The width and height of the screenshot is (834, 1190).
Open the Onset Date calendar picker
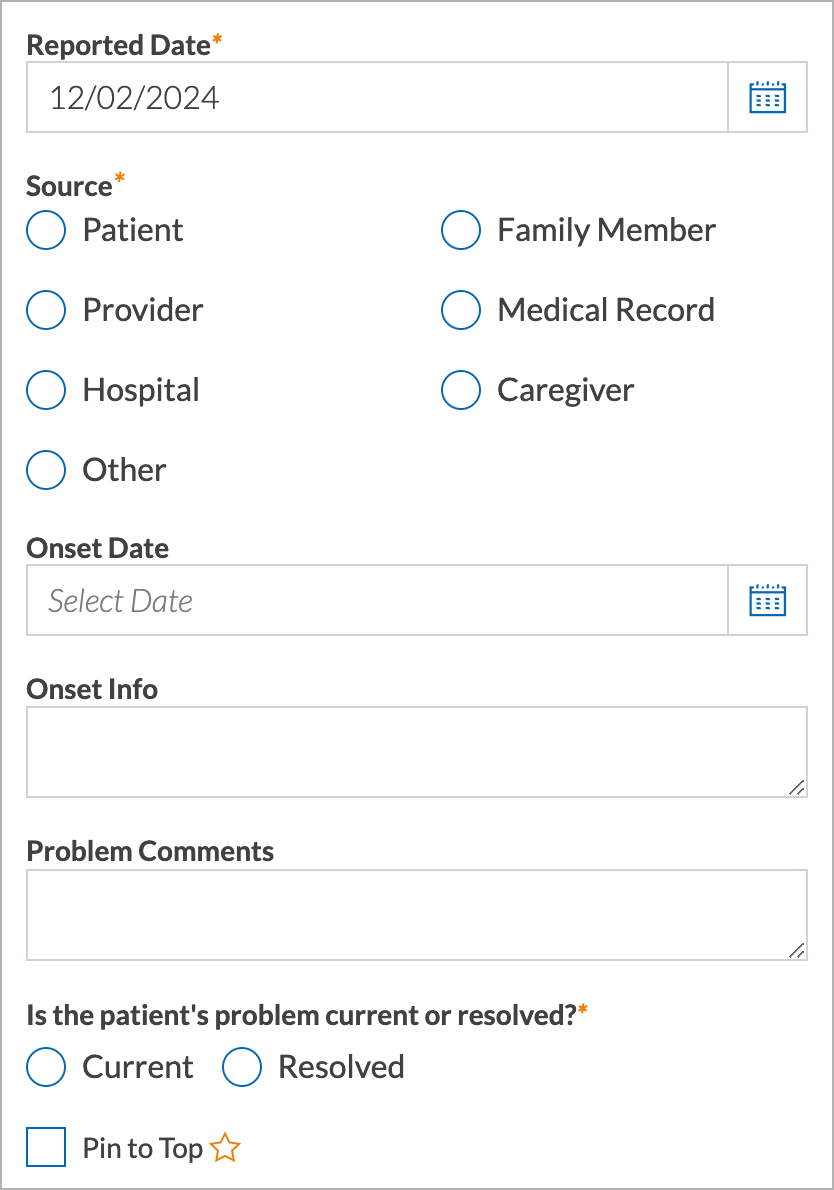click(x=767, y=600)
